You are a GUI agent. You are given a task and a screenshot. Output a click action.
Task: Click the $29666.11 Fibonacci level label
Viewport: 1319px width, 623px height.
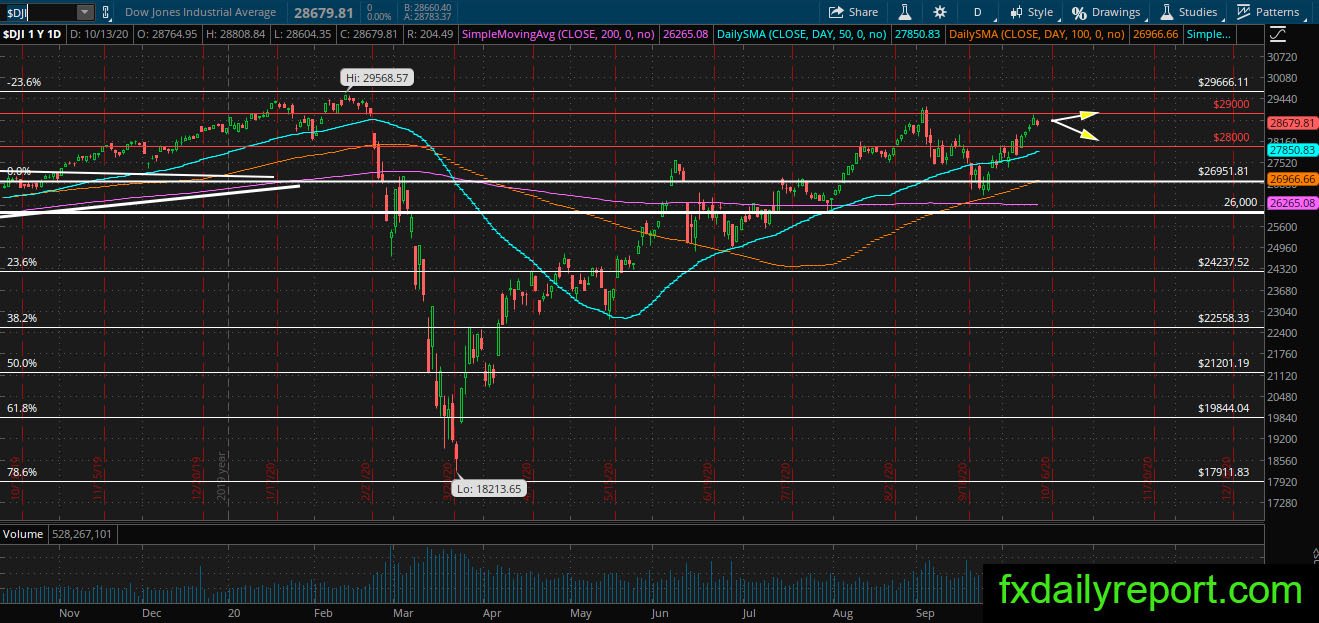coord(1224,82)
